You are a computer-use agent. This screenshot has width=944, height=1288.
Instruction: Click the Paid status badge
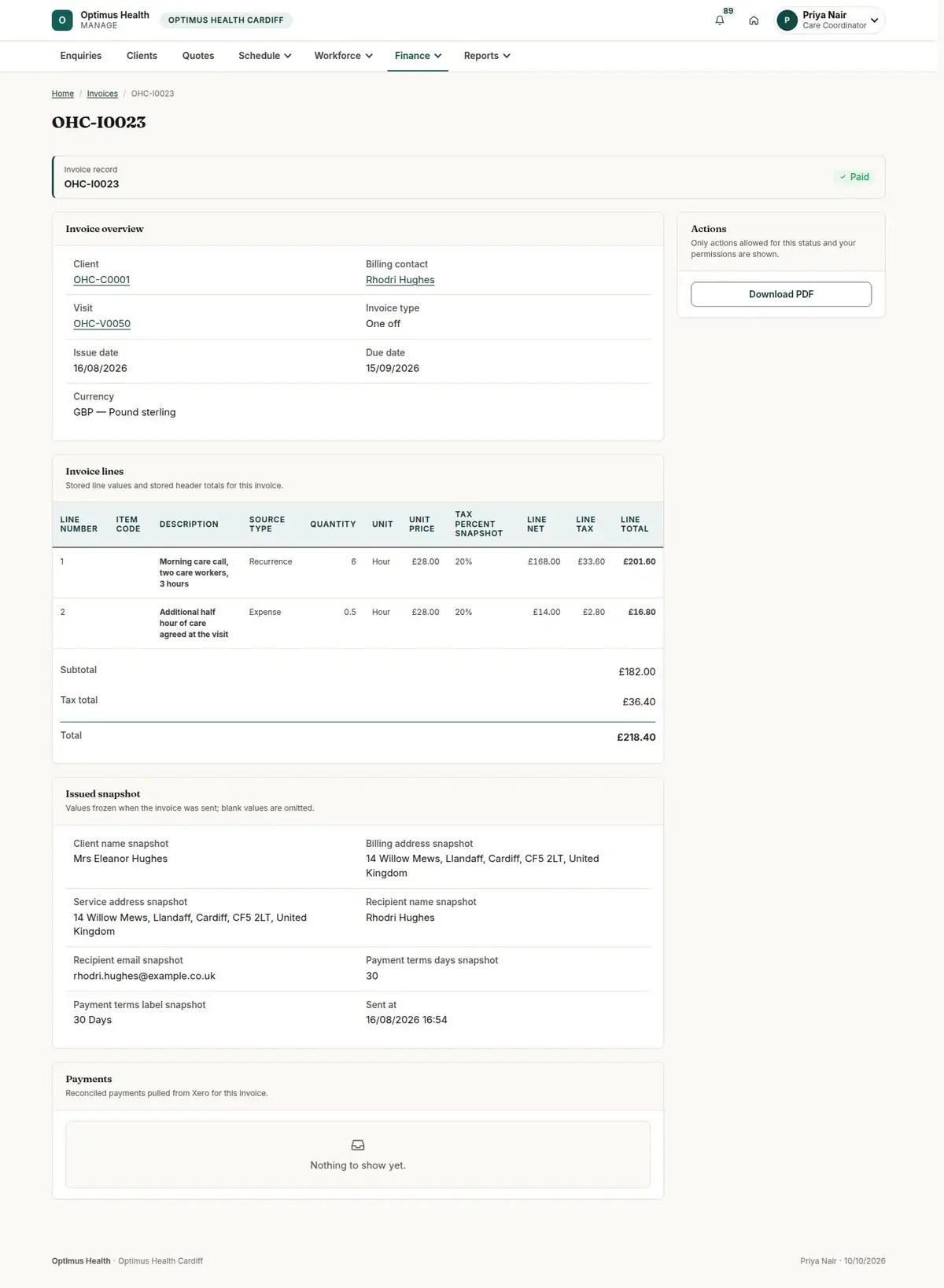[x=854, y=177]
